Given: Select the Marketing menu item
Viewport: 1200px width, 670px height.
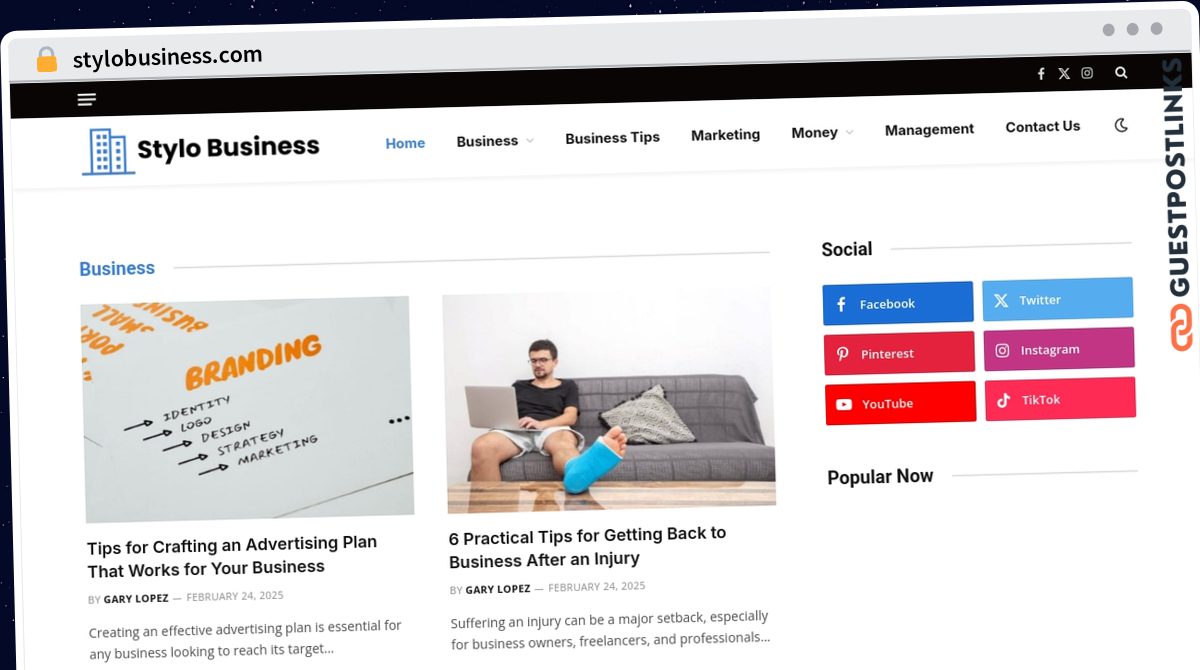Looking at the screenshot, I should point(725,135).
